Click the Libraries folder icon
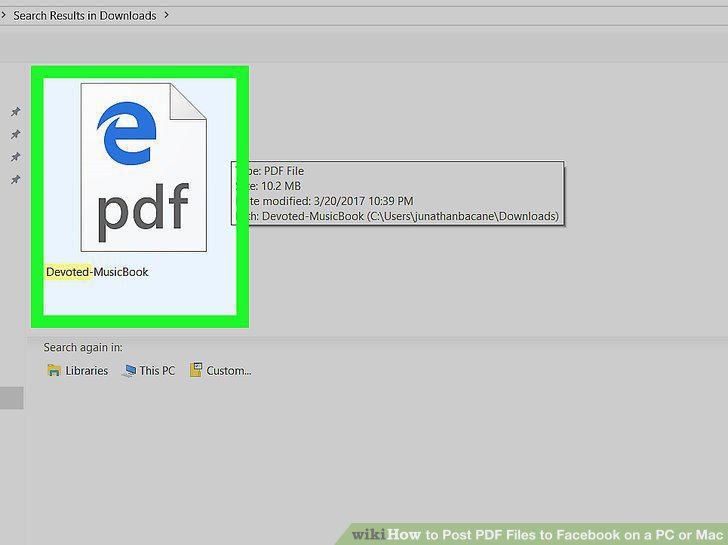This screenshot has height=545, width=728. pyautogui.click(x=54, y=370)
